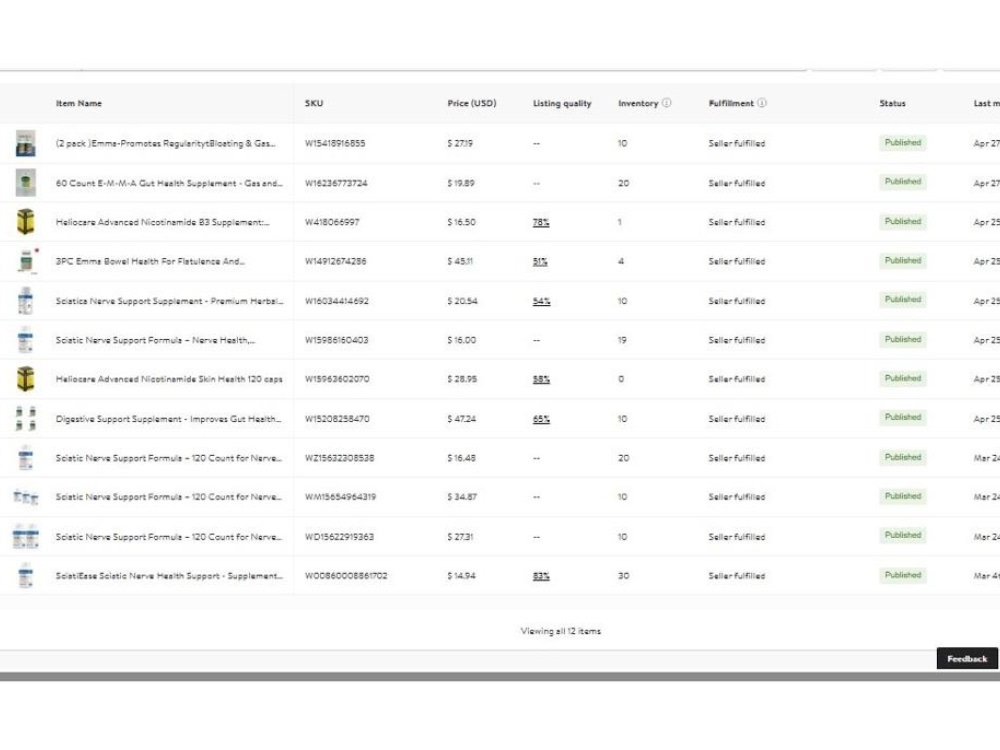Select item name '3PC Emma Bowel Health For Flatulence'
Screen dimensions: 1000x750
pyautogui.click(x=150, y=261)
